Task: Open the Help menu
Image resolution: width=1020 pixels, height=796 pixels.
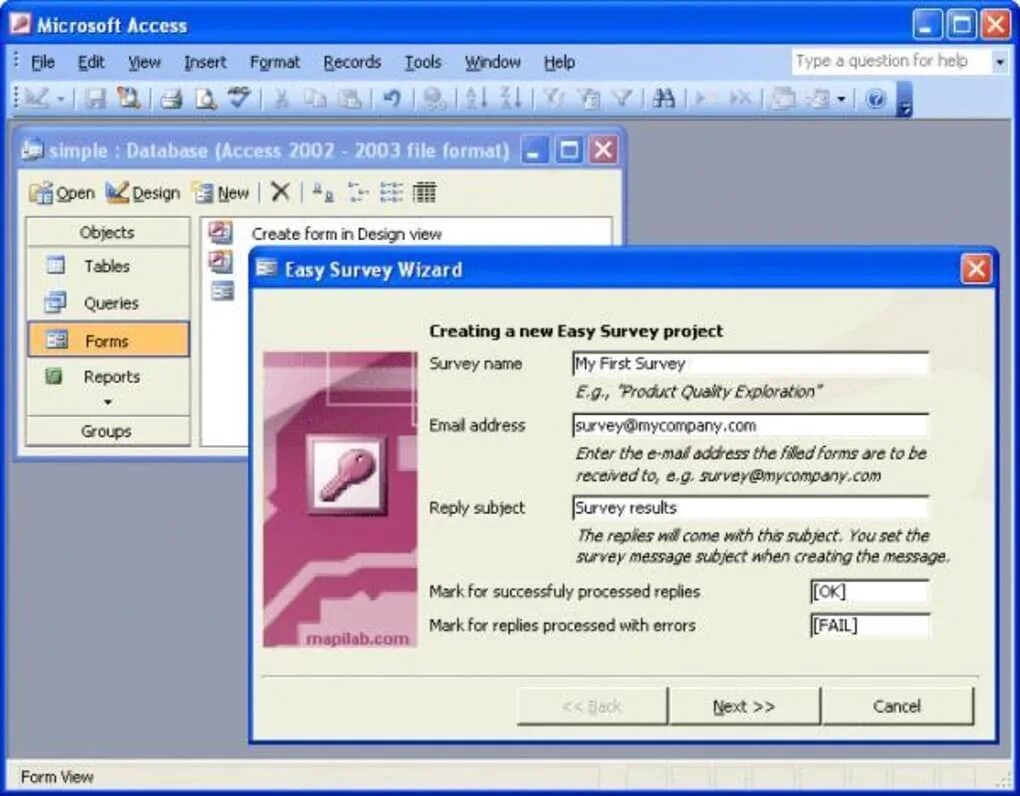Action: pyautogui.click(x=559, y=62)
